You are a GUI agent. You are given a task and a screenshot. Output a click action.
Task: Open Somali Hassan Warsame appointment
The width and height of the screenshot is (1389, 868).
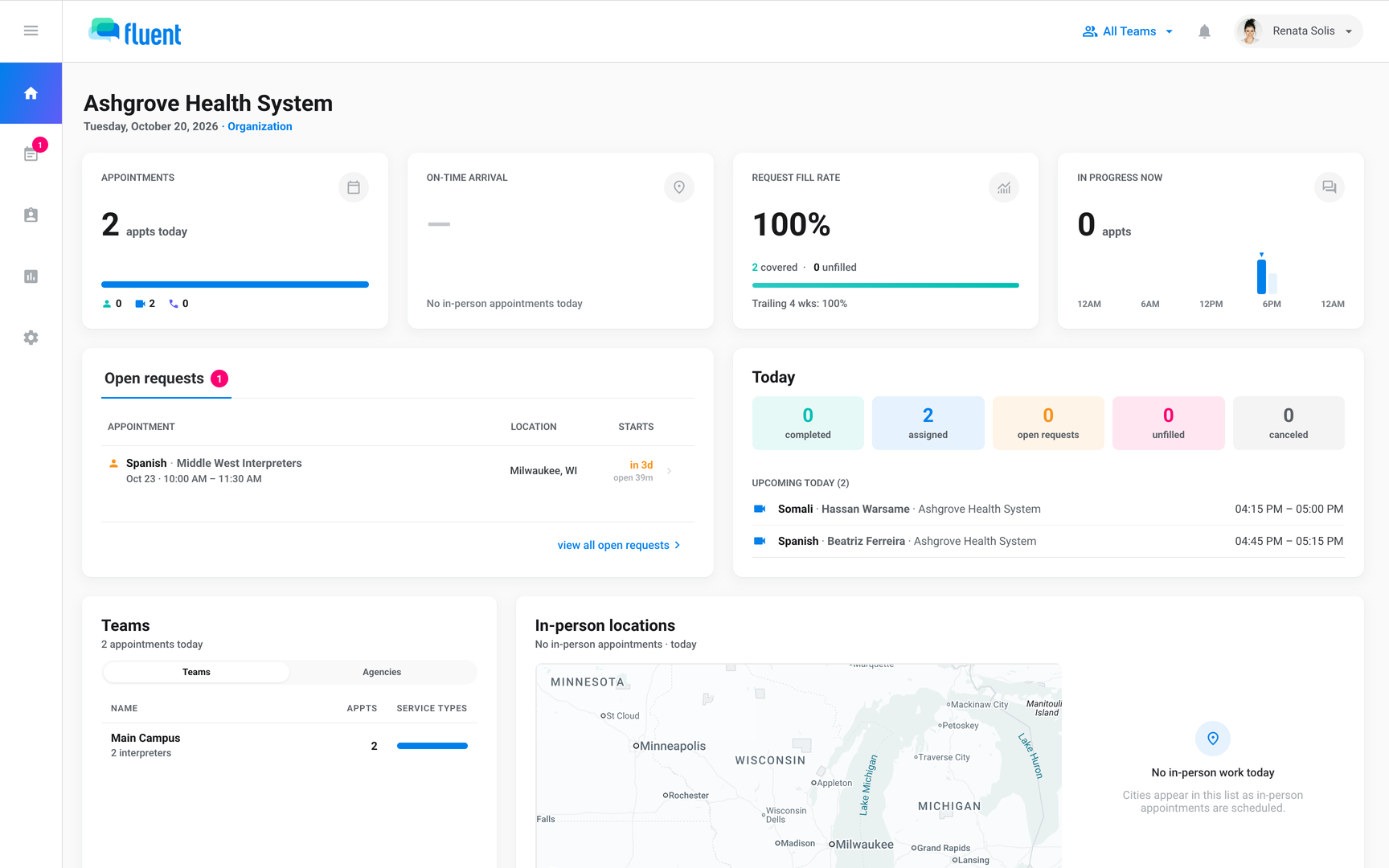(1048, 509)
